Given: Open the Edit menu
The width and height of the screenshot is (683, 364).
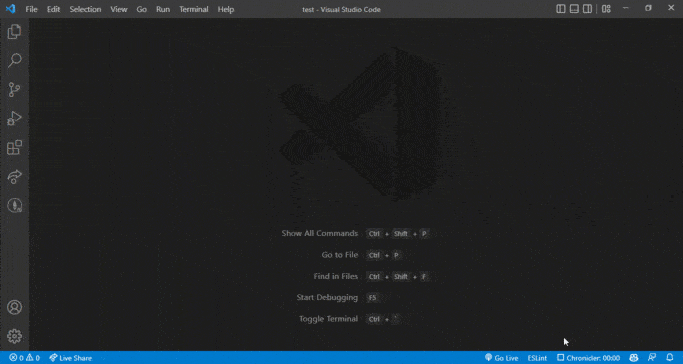Looking at the screenshot, I should (x=54, y=9).
